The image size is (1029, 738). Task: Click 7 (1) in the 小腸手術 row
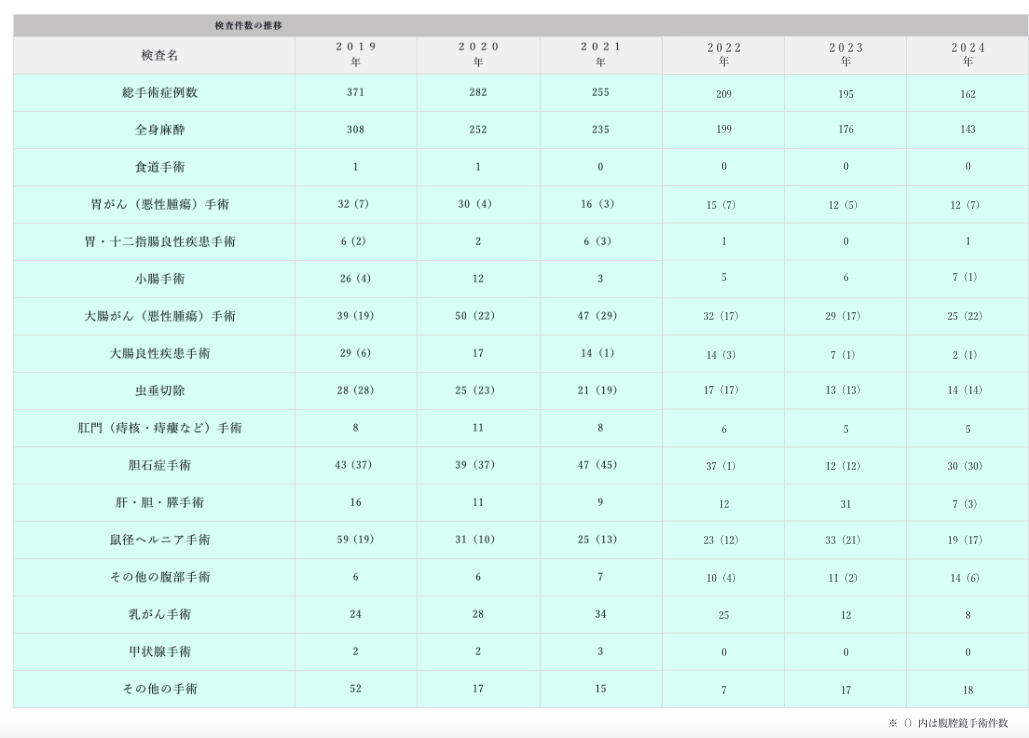(x=965, y=277)
